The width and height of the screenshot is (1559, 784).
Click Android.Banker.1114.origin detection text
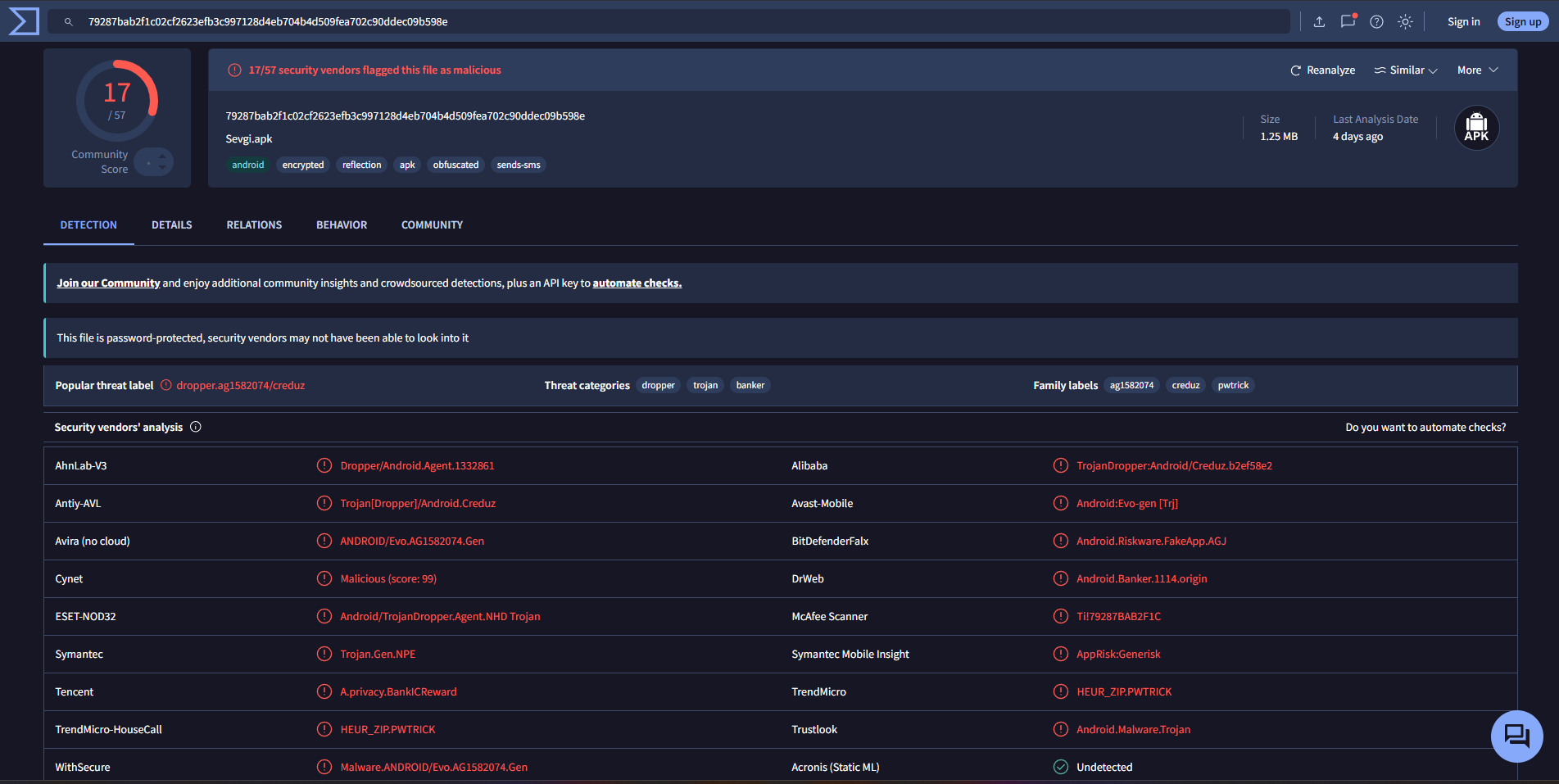pyautogui.click(x=1141, y=578)
